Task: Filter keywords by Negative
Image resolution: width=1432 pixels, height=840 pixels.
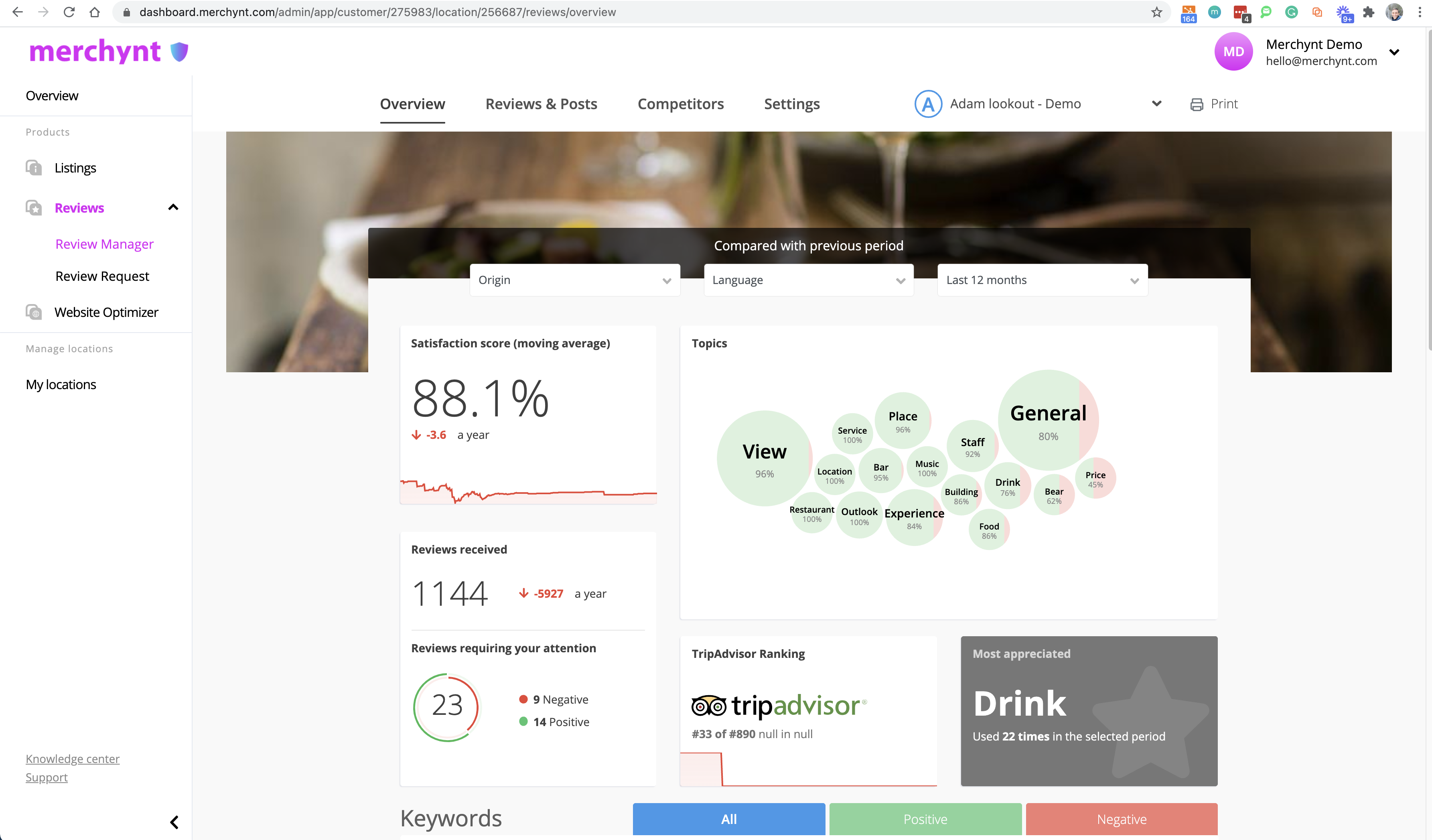Action: (1121, 819)
